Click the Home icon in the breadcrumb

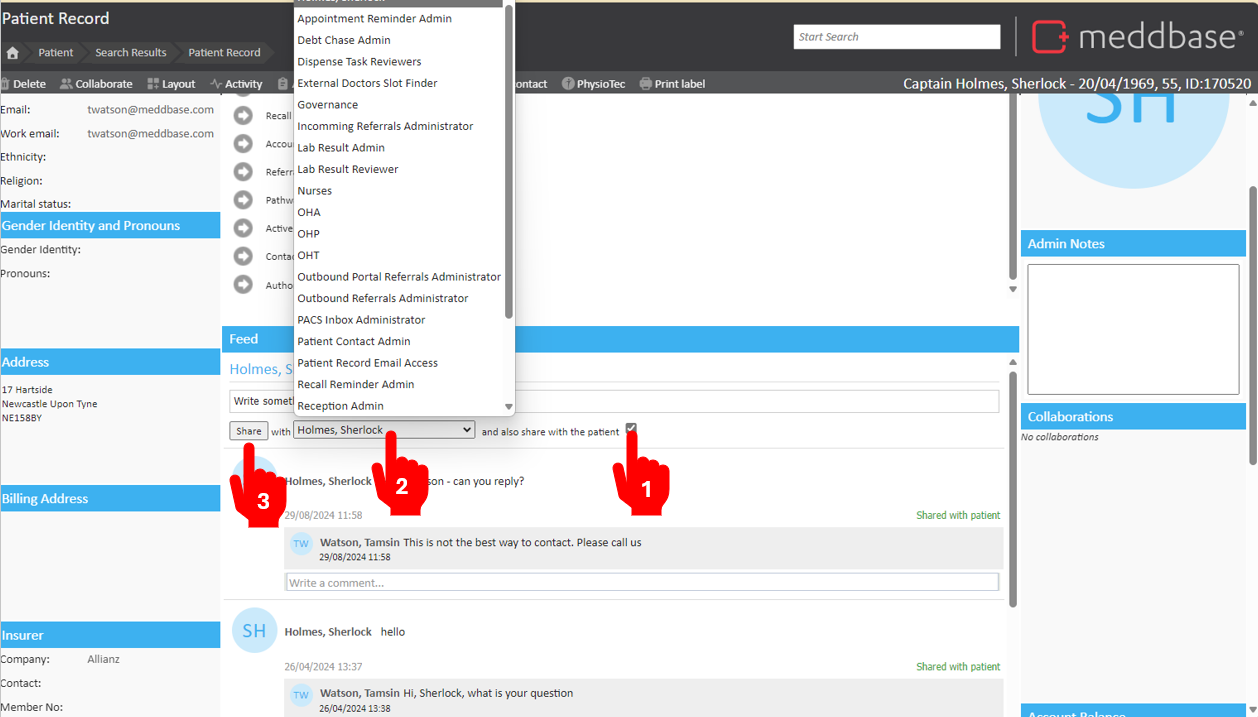coord(12,53)
